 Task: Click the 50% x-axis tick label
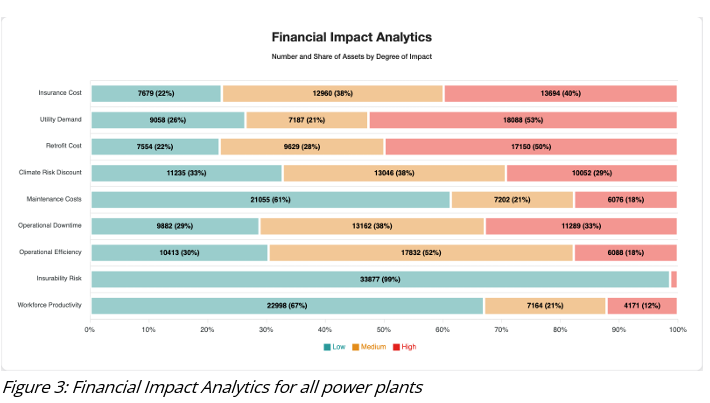tap(384, 328)
